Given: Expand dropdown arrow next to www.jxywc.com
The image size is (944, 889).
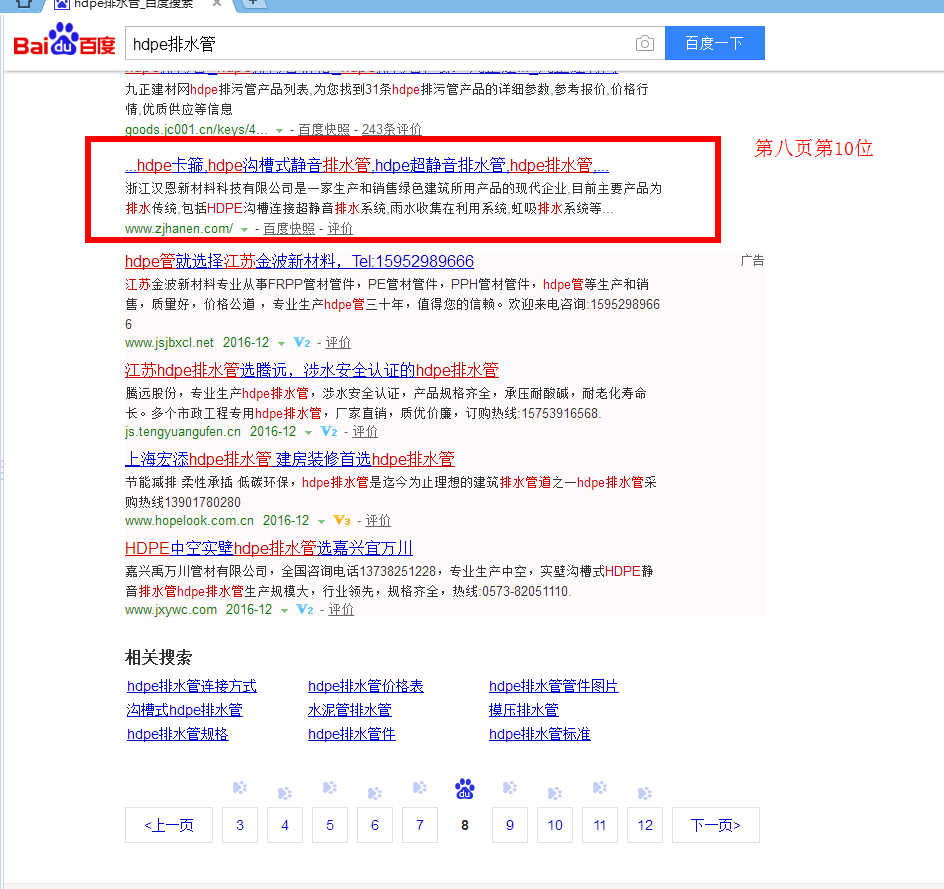Looking at the screenshot, I should coord(284,610).
